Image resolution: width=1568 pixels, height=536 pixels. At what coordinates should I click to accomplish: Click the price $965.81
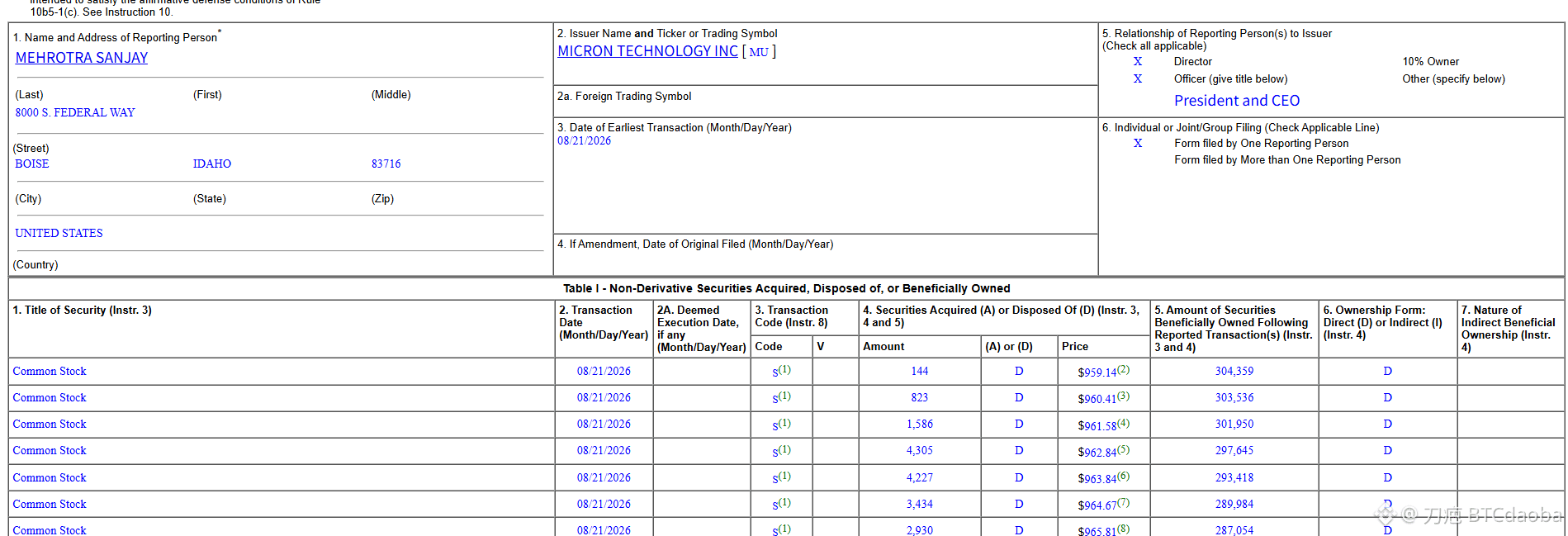[1097, 531]
